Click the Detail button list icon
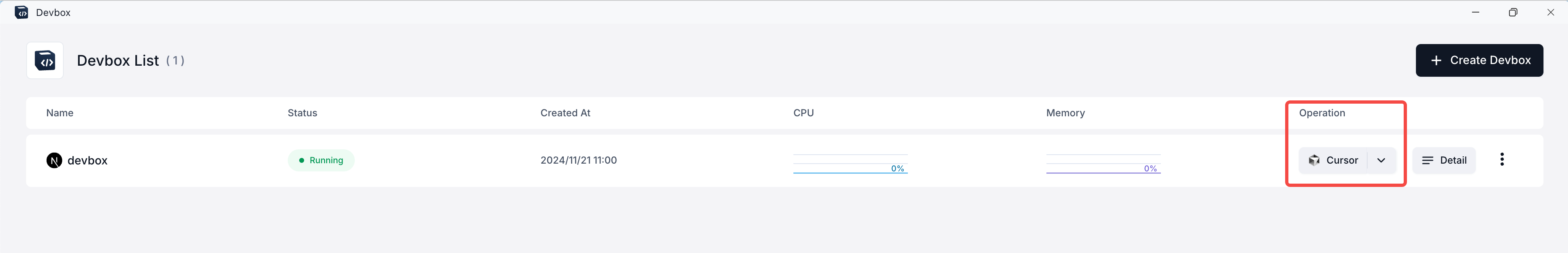 point(1427,160)
